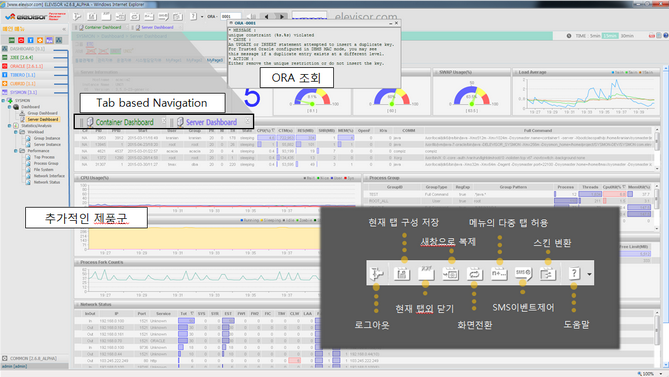Toggle the menu multi-tab allow icon
This screenshot has width=669, height=377.
pyautogui.click(x=149, y=17)
